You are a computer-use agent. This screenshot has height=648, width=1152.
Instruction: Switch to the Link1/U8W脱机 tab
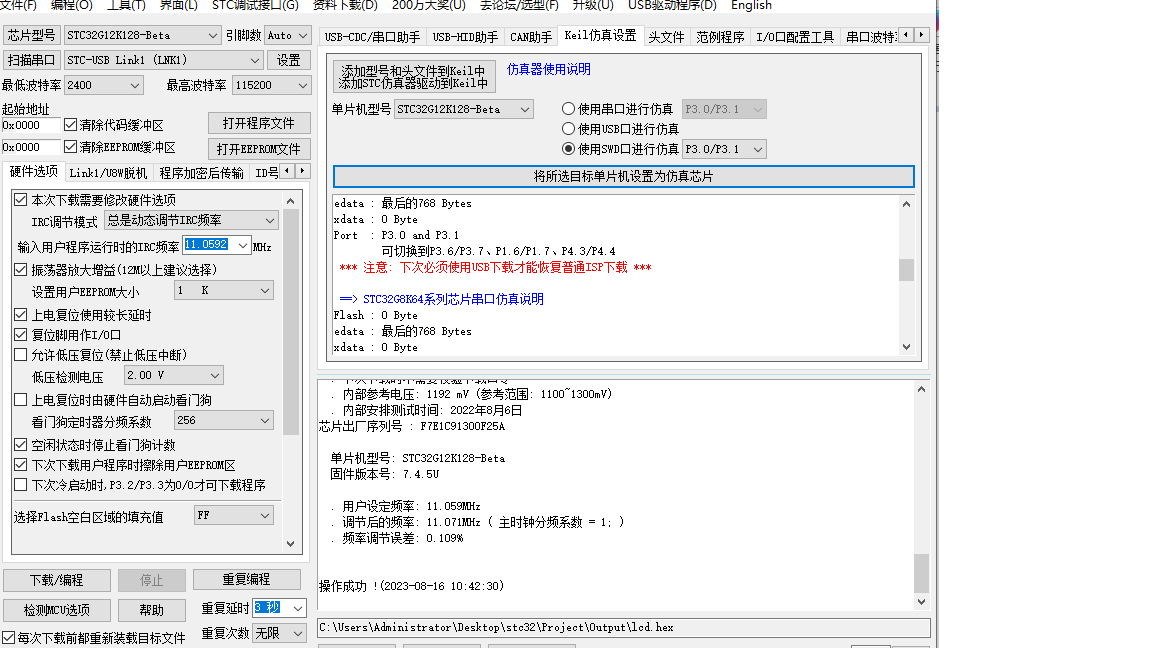[108, 173]
